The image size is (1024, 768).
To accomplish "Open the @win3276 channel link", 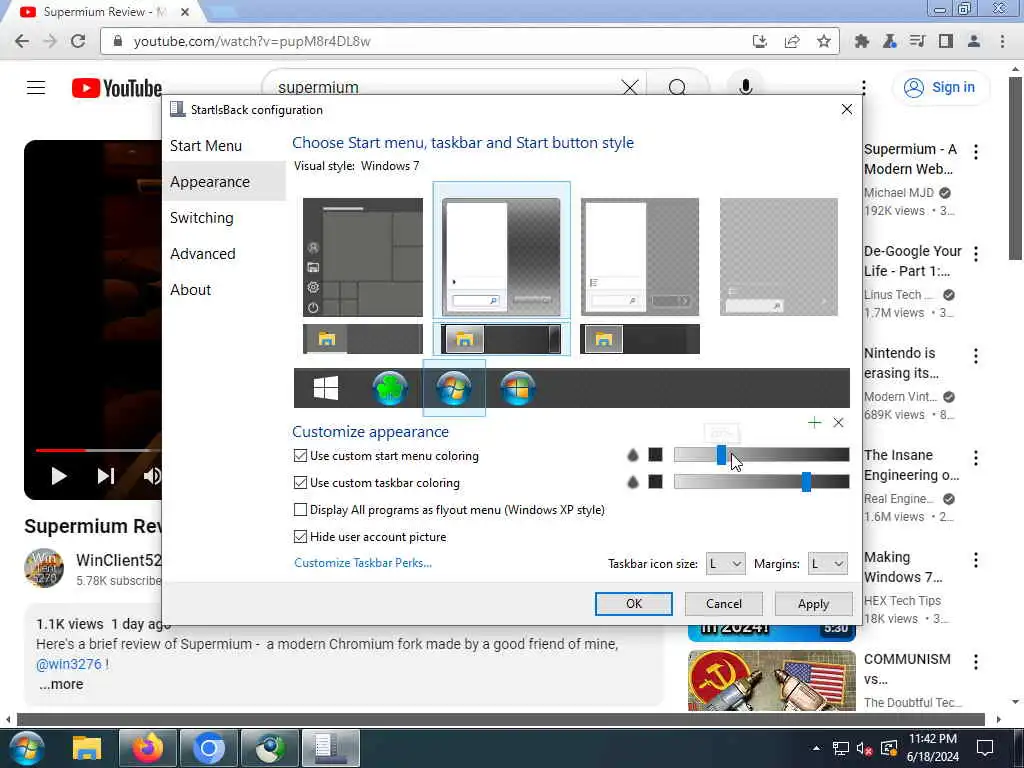I will click(69, 664).
